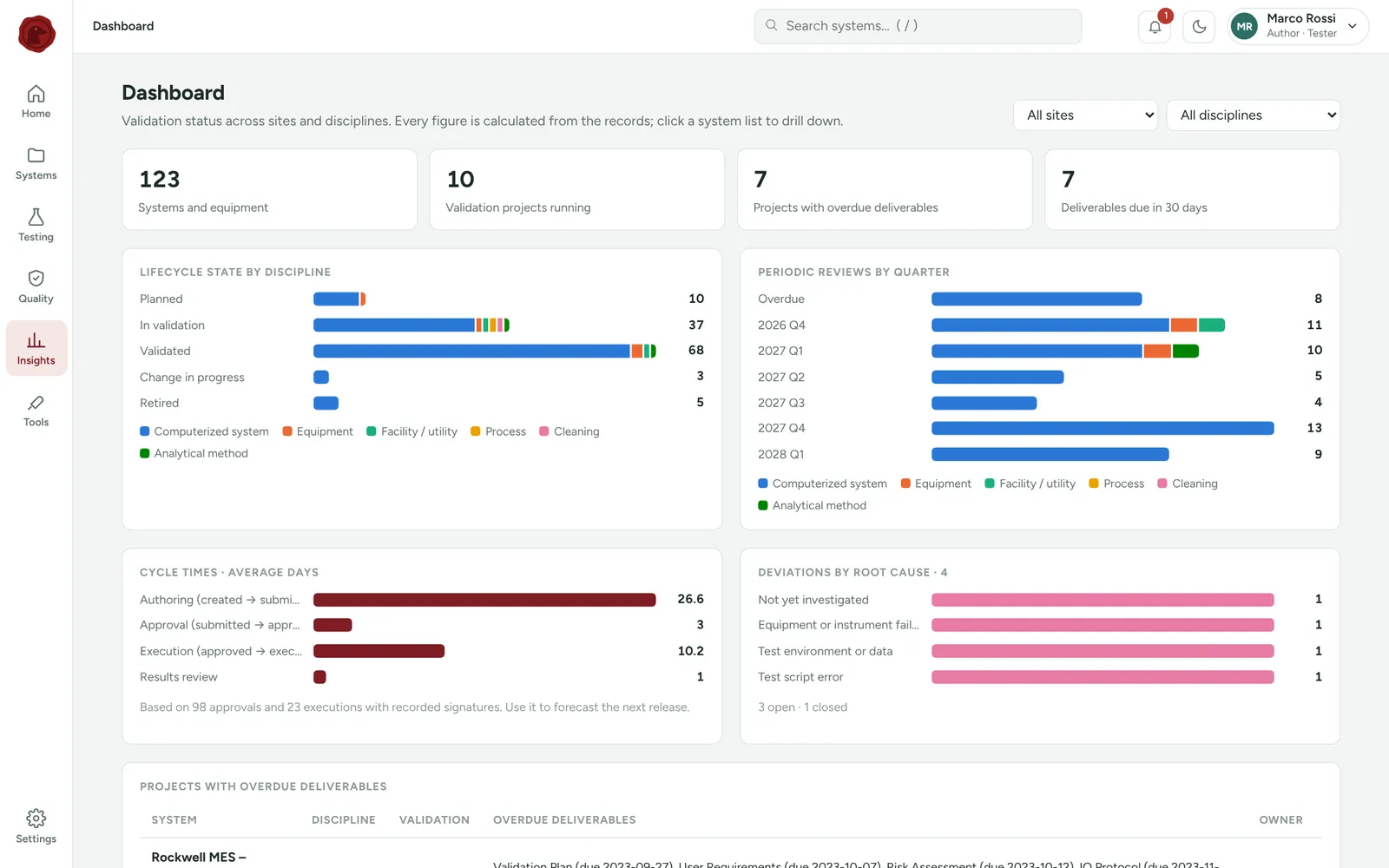The width and height of the screenshot is (1389, 868).
Task: Click Computerized system swatch in Lifecycle legend
Action: tap(145, 431)
